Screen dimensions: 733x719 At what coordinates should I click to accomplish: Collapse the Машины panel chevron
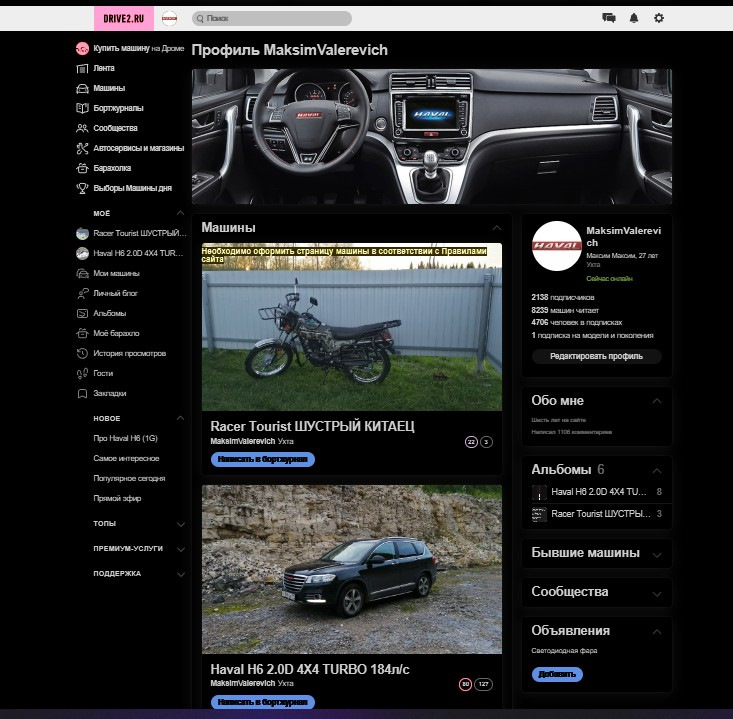click(x=496, y=228)
